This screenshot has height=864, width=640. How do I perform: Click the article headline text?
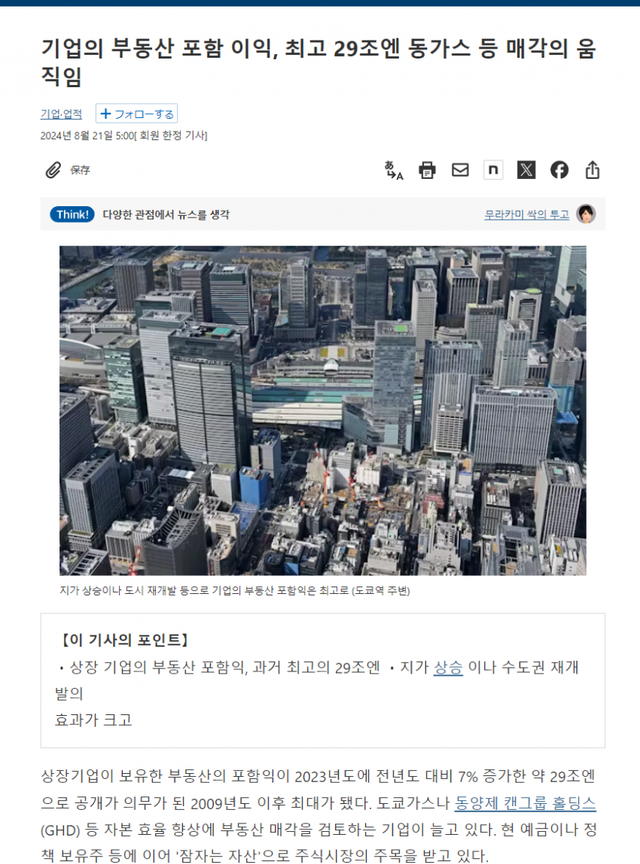tap(319, 62)
